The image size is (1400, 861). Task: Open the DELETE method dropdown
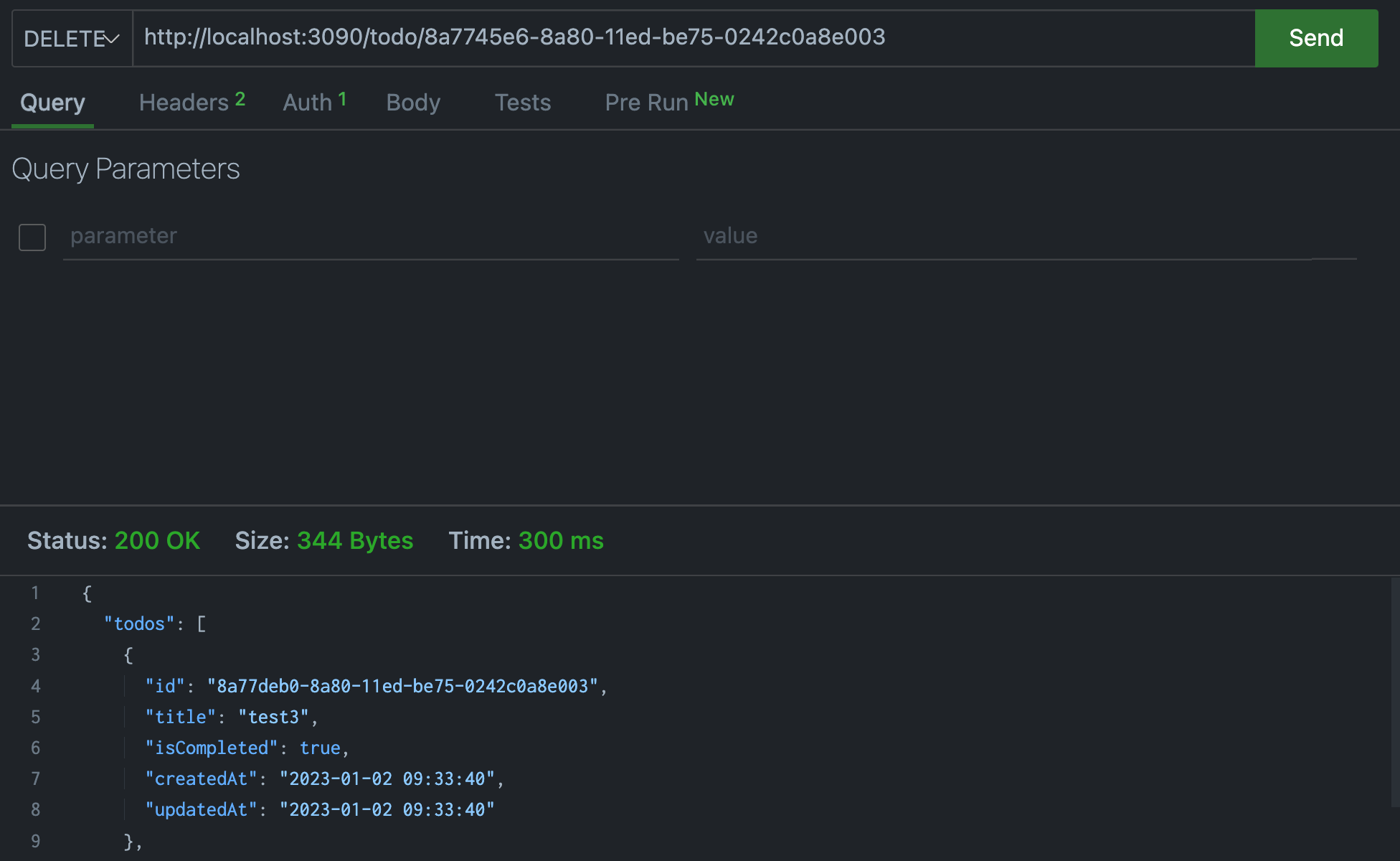[x=72, y=39]
